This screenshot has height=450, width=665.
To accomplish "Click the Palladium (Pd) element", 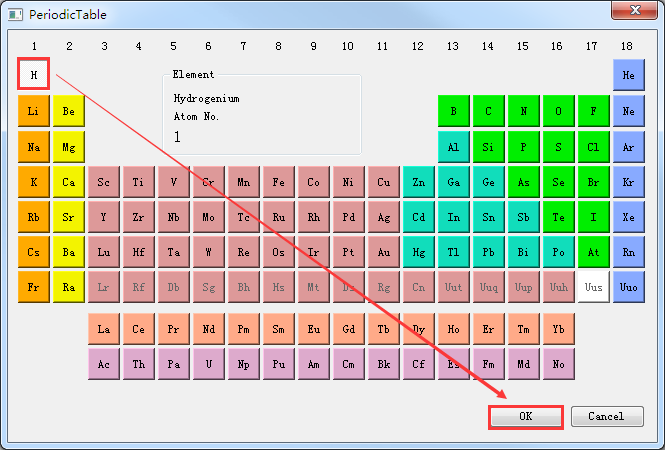I will point(349,217).
